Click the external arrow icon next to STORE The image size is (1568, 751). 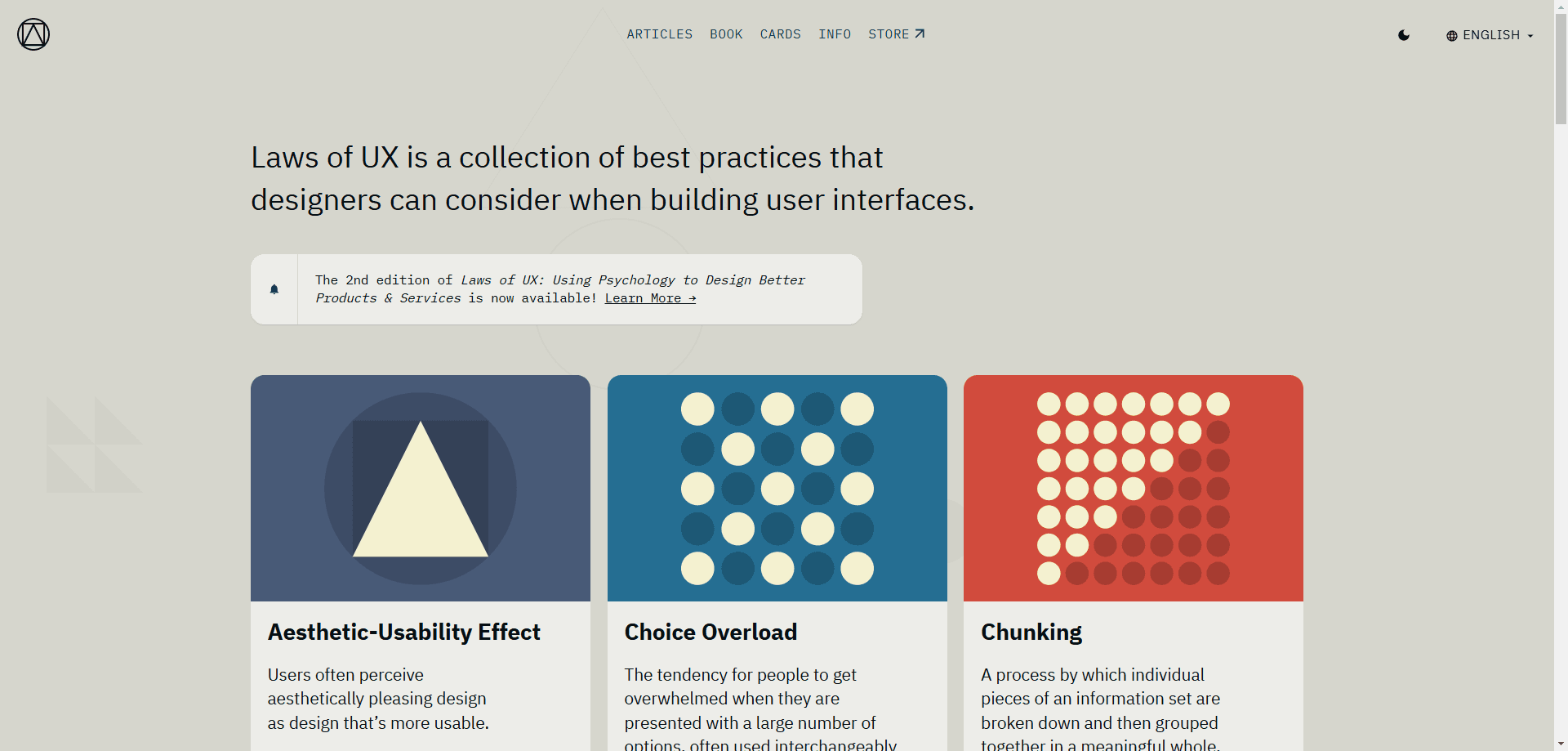coord(920,34)
